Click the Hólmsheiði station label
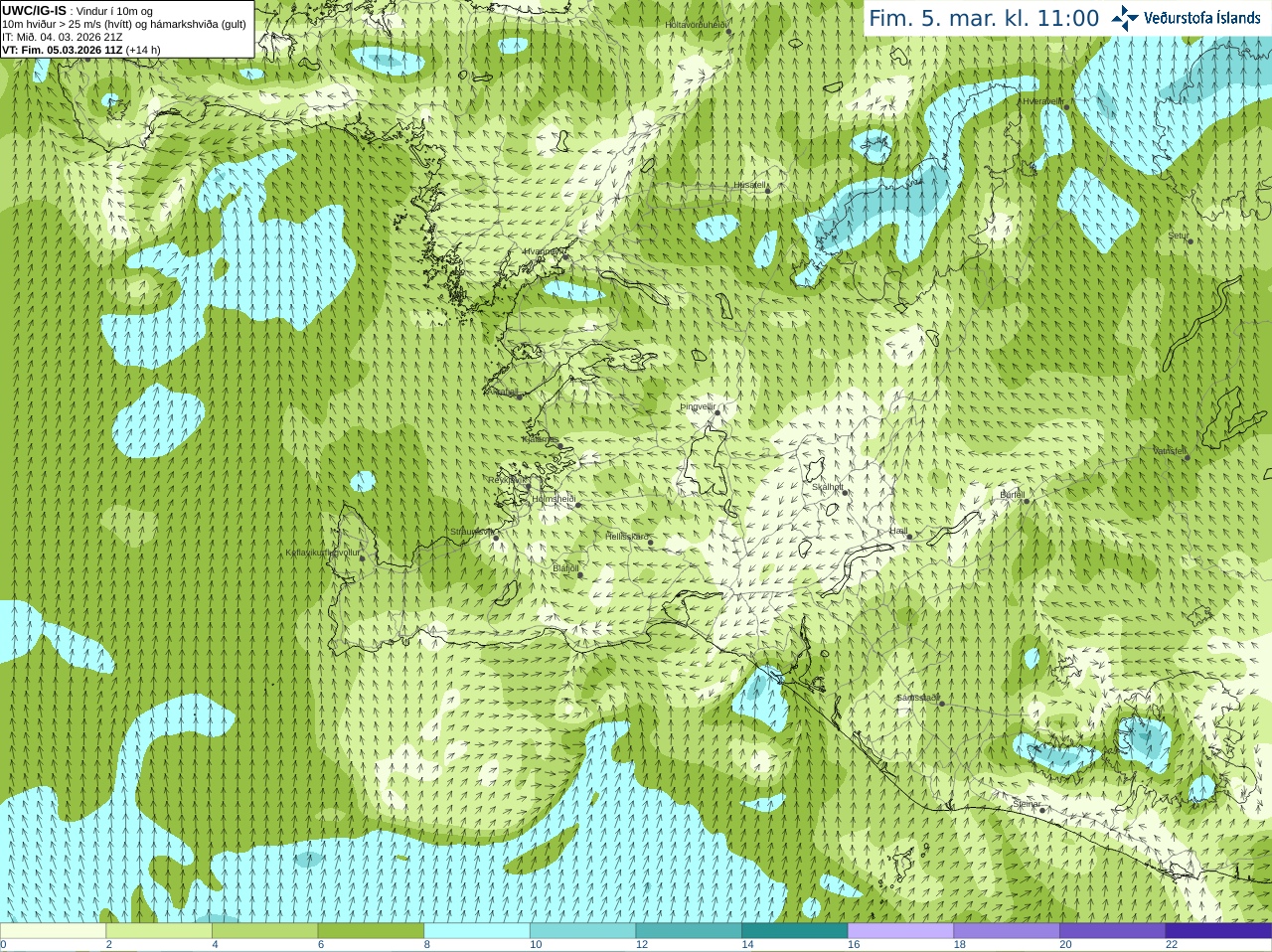Screen dimensions: 1272x952 coord(554,499)
